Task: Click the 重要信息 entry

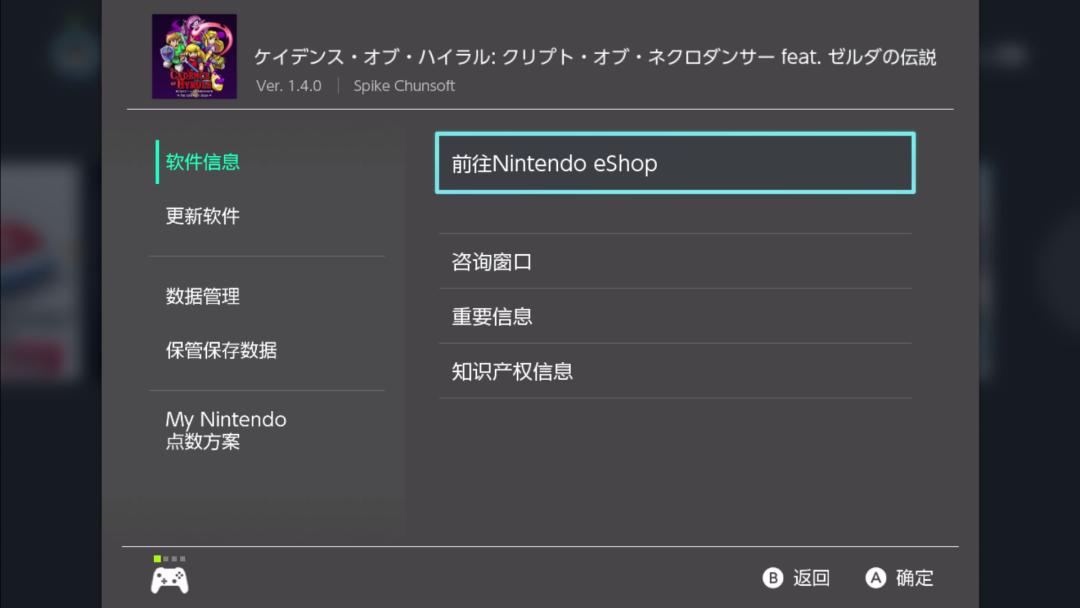Action: [492, 316]
